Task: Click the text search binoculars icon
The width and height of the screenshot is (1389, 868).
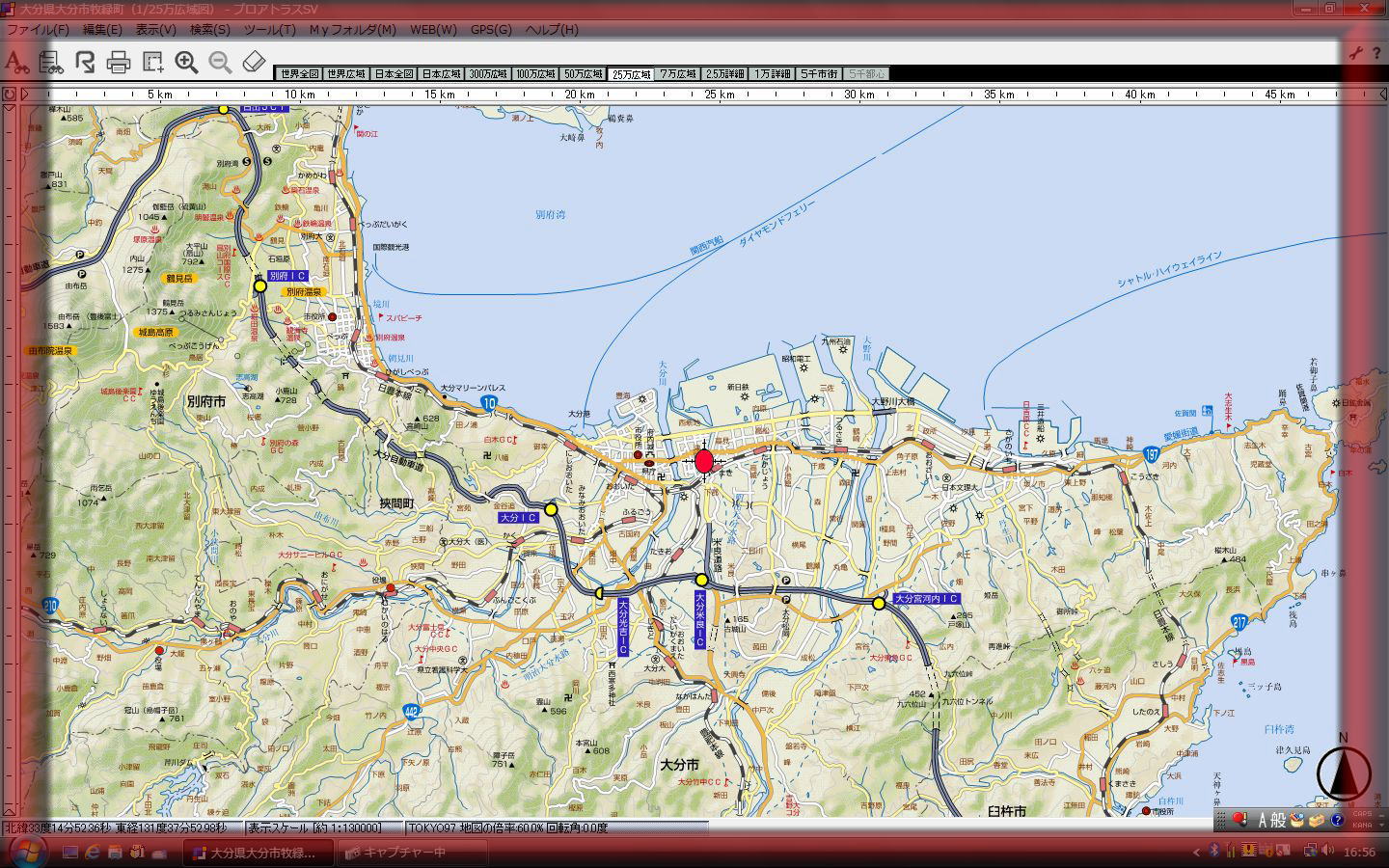Action: coord(15,63)
